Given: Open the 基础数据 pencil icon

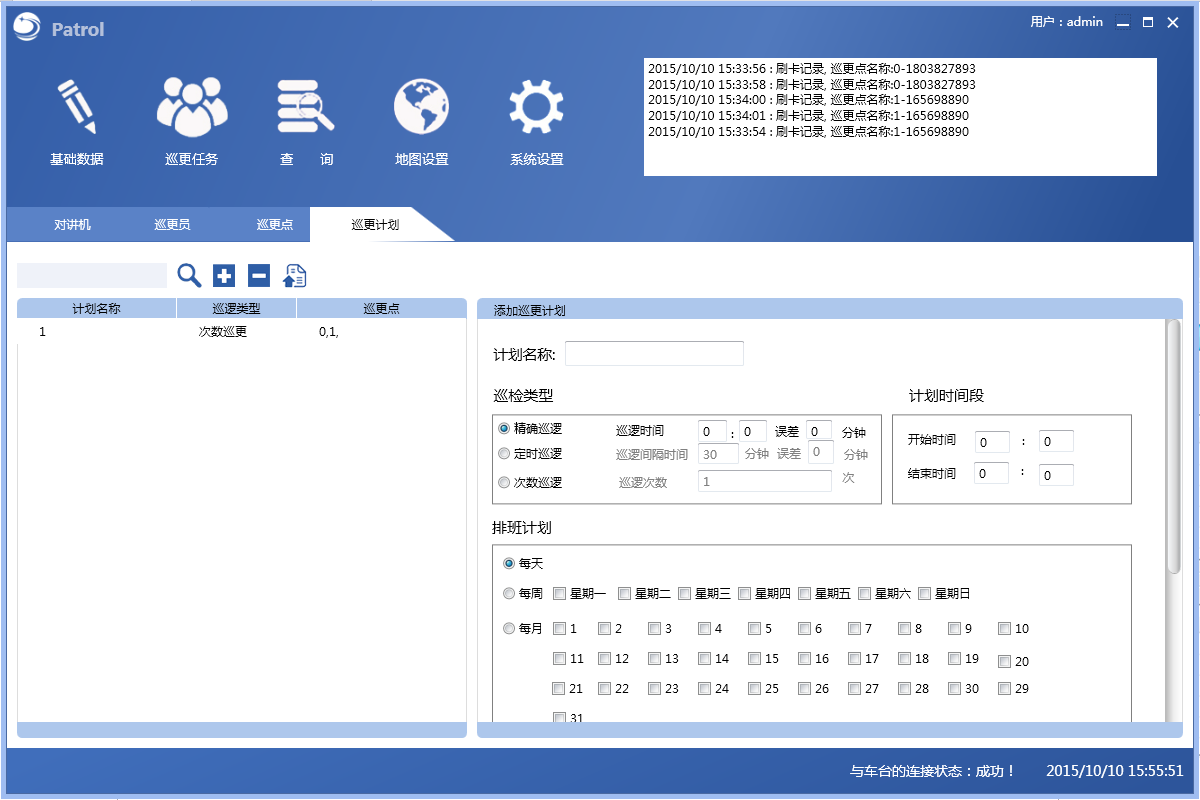Looking at the screenshot, I should (76, 108).
